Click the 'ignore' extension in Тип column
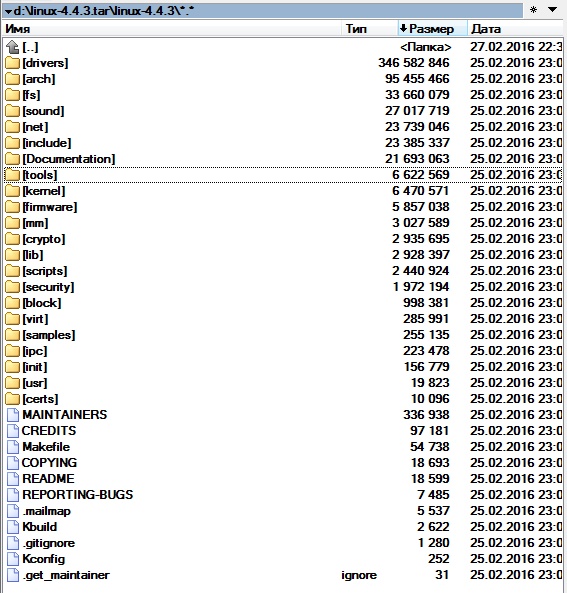Image resolution: width=567 pixels, height=593 pixels. point(359,575)
